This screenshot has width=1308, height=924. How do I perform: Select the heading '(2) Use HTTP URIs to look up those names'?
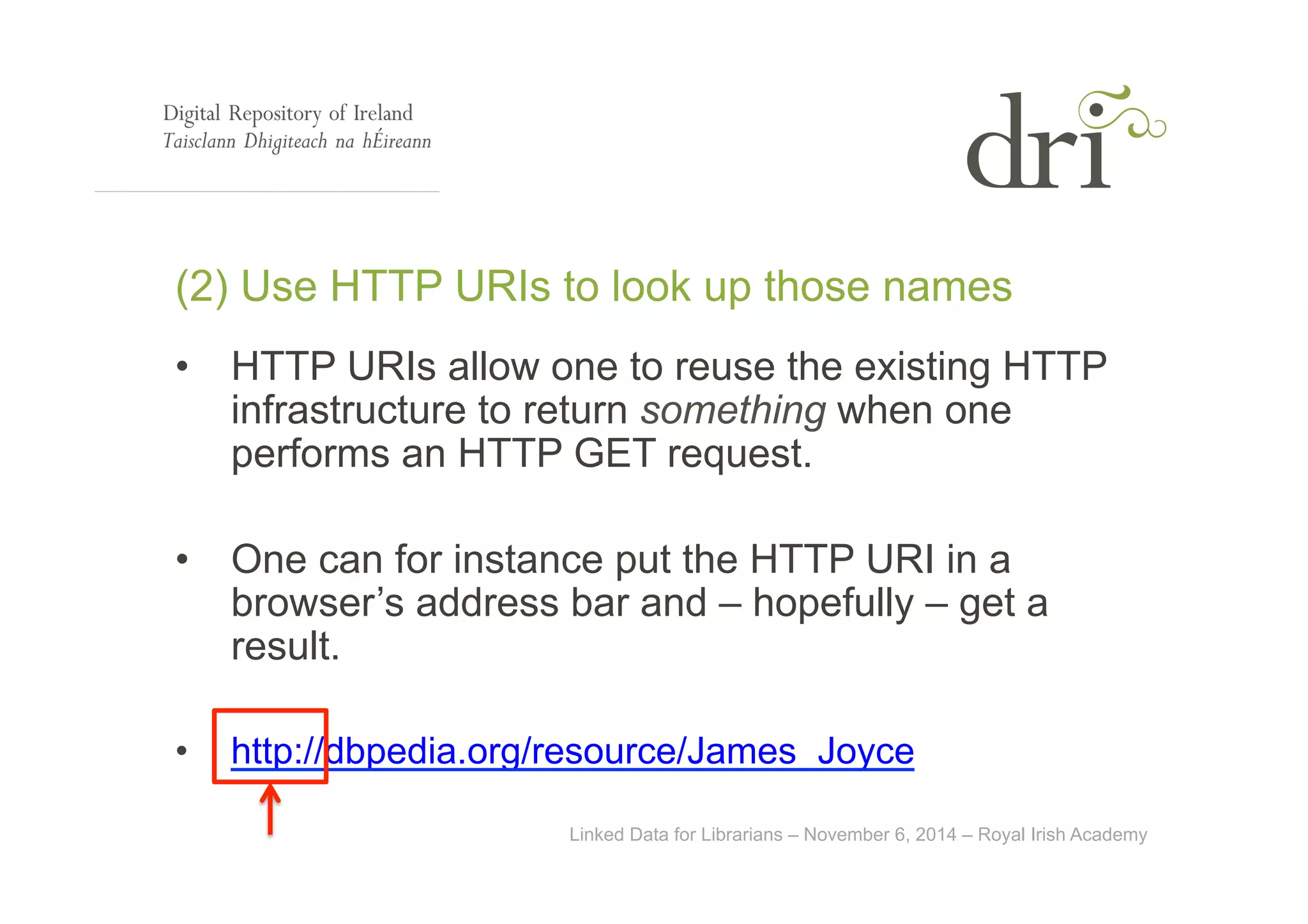point(594,287)
